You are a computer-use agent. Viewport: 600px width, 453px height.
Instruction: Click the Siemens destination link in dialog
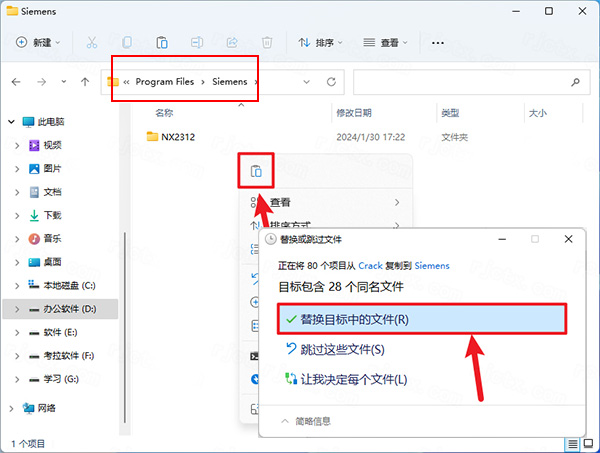click(432, 266)
